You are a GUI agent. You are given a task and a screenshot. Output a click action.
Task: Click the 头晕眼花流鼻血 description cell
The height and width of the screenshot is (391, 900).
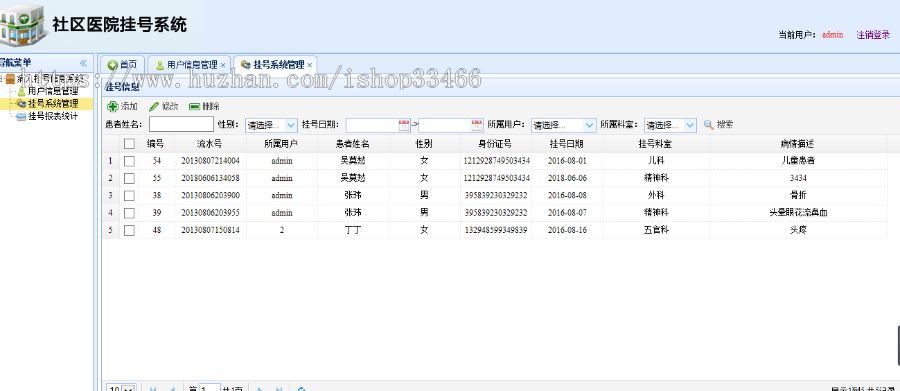[798, 212]
